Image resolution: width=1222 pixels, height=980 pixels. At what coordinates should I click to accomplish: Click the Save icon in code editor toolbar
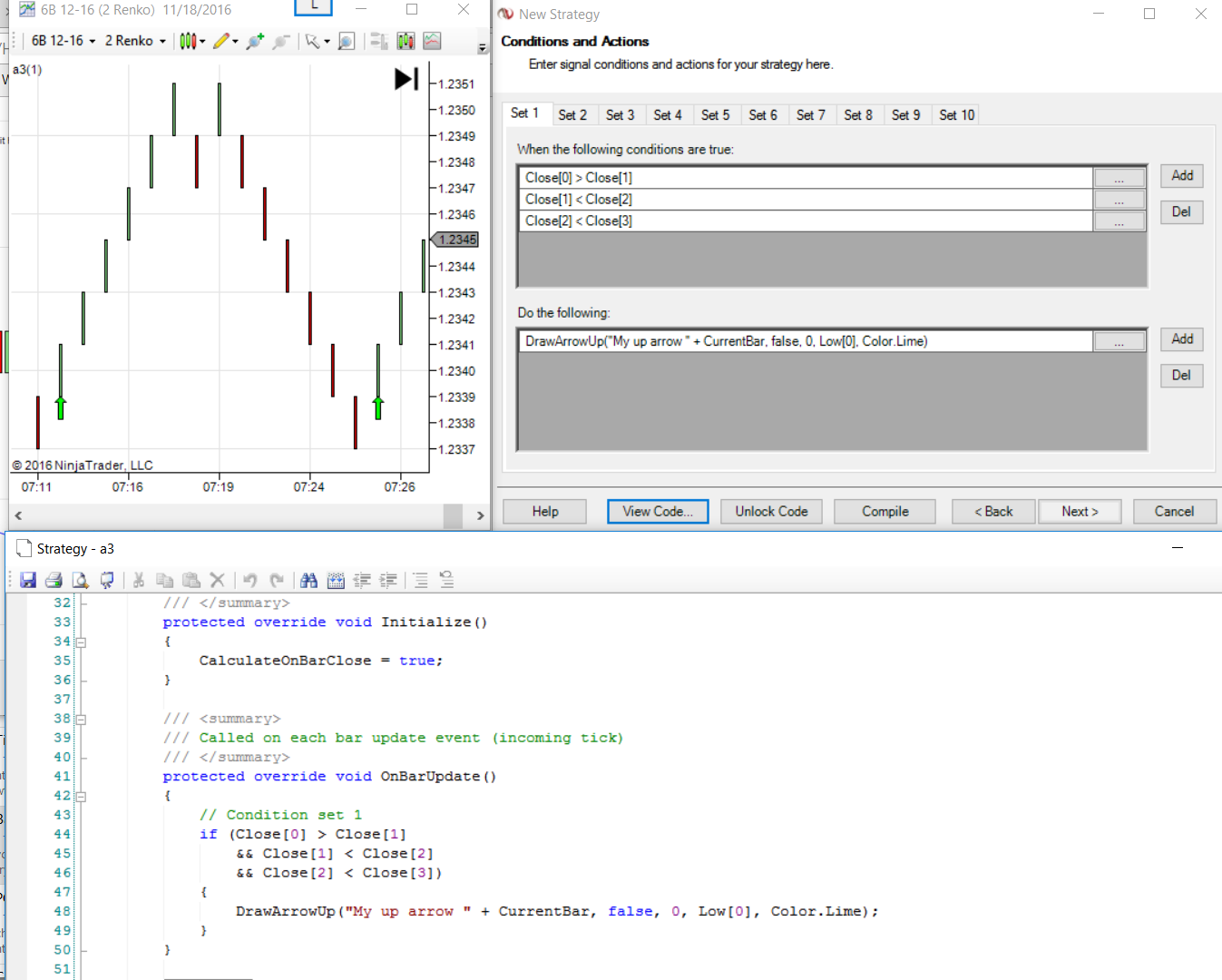pos(28,580)
